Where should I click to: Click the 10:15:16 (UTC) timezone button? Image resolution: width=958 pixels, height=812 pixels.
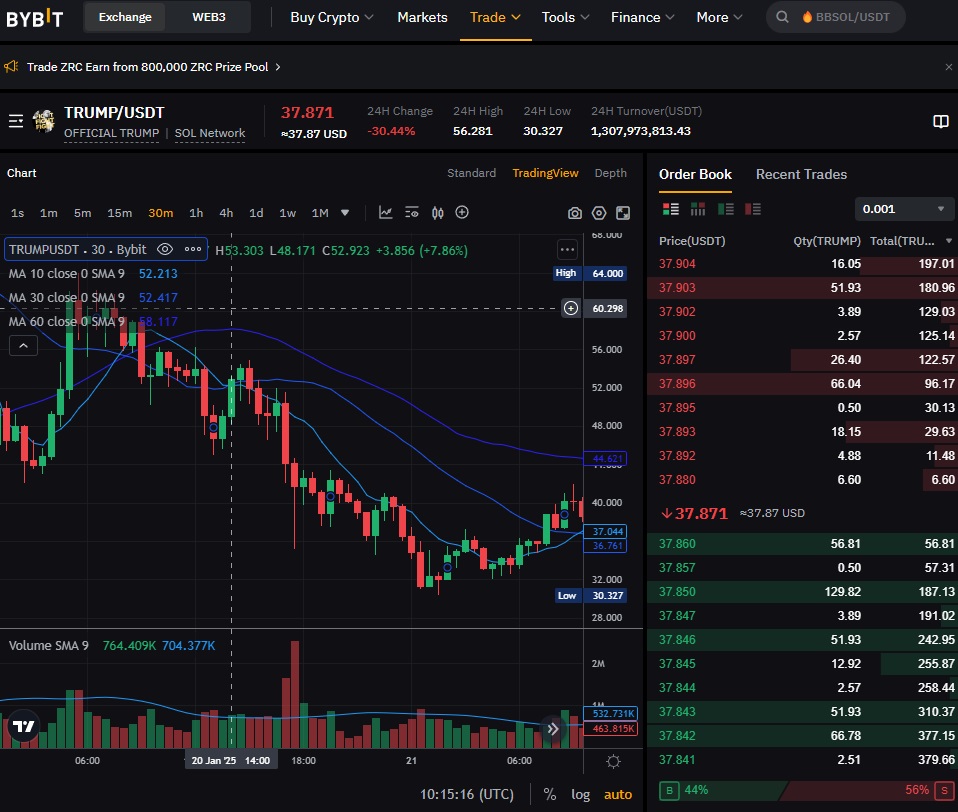tap(466, 794)
